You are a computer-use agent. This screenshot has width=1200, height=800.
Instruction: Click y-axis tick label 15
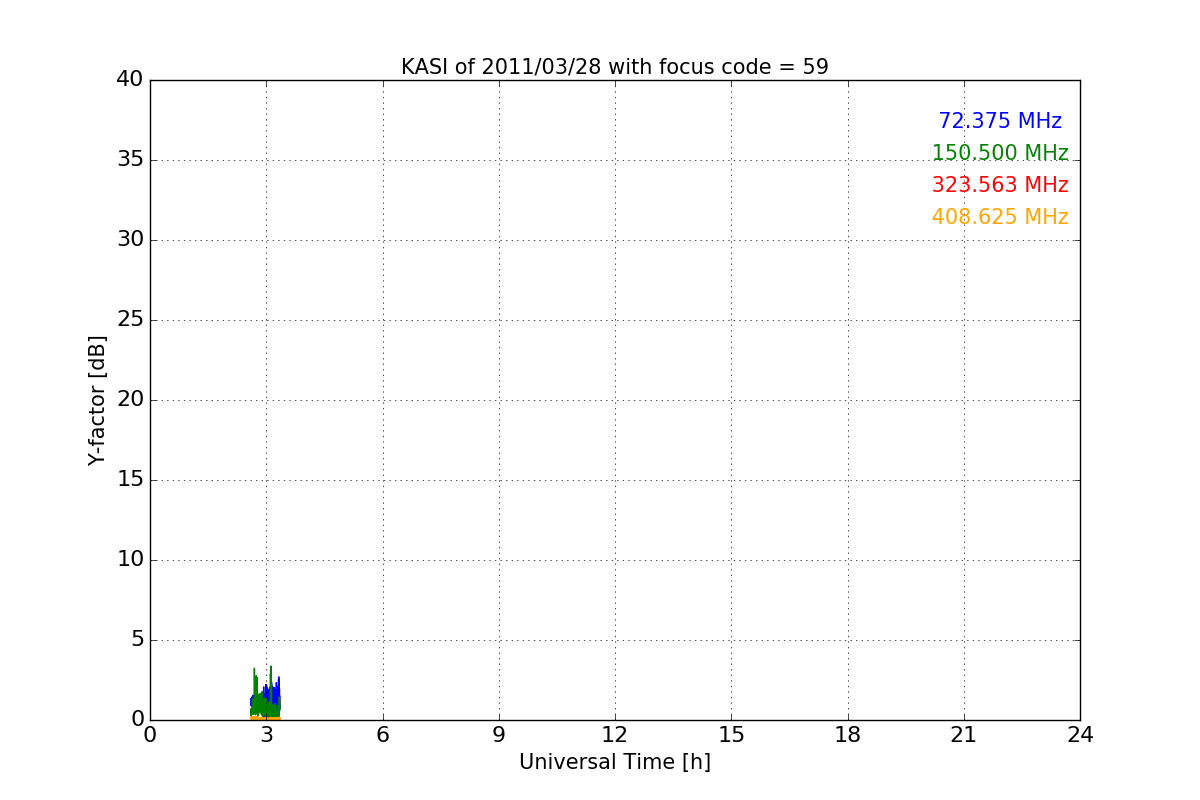[130, 480]
